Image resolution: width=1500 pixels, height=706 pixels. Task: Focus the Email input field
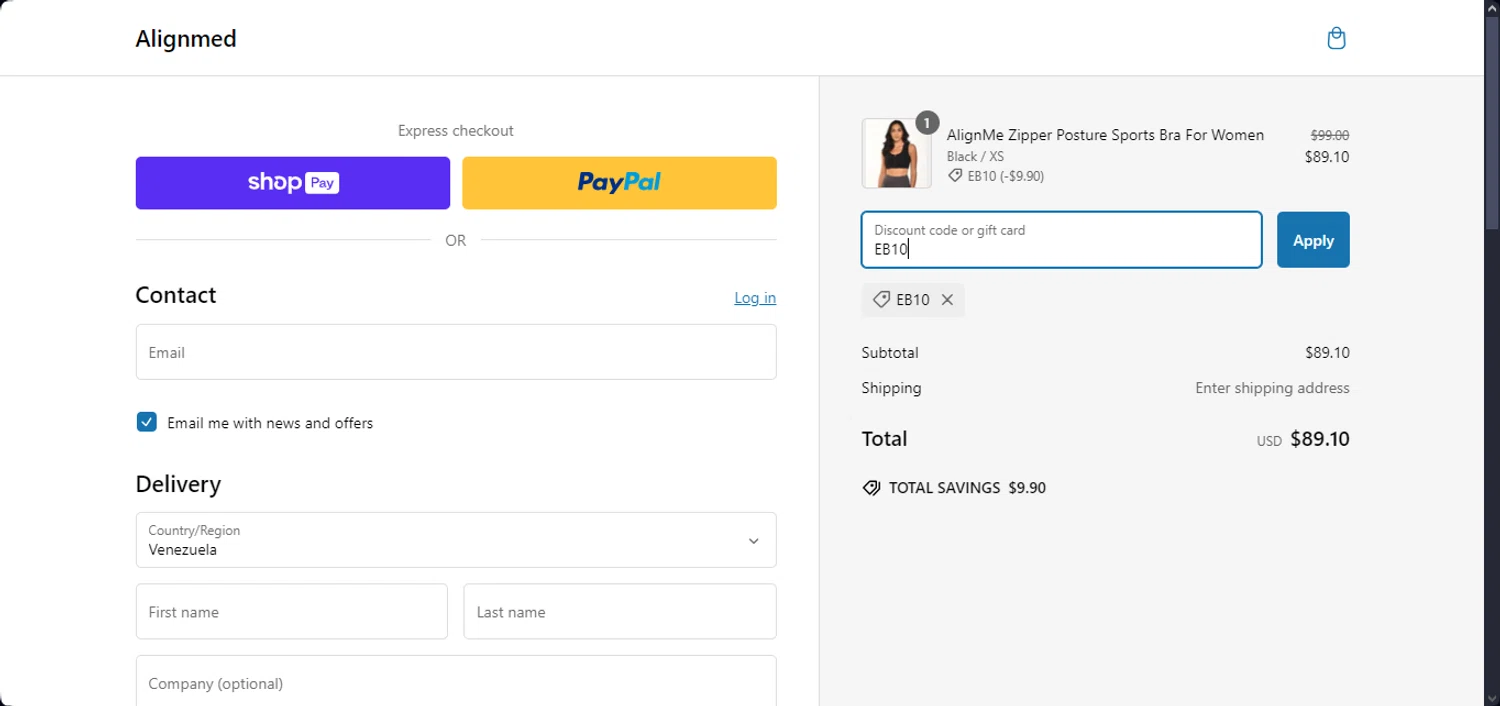click(456, 352)
